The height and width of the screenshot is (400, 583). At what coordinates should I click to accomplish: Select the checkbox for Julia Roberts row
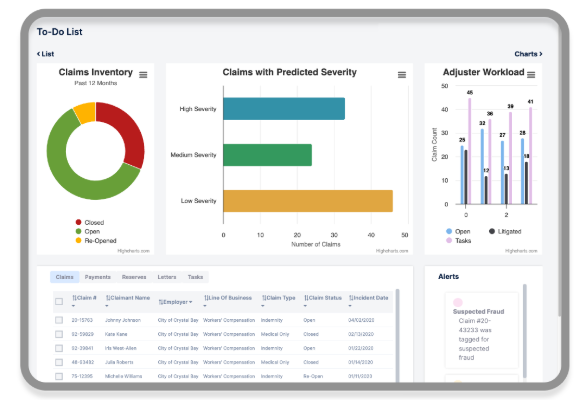click(59, 362)
